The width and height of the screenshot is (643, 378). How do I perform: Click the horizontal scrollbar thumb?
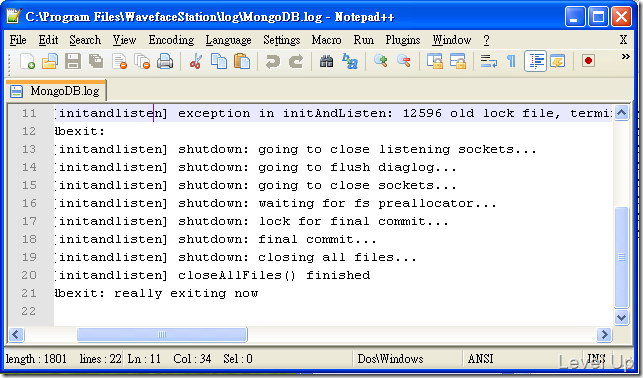click(162, 335)
